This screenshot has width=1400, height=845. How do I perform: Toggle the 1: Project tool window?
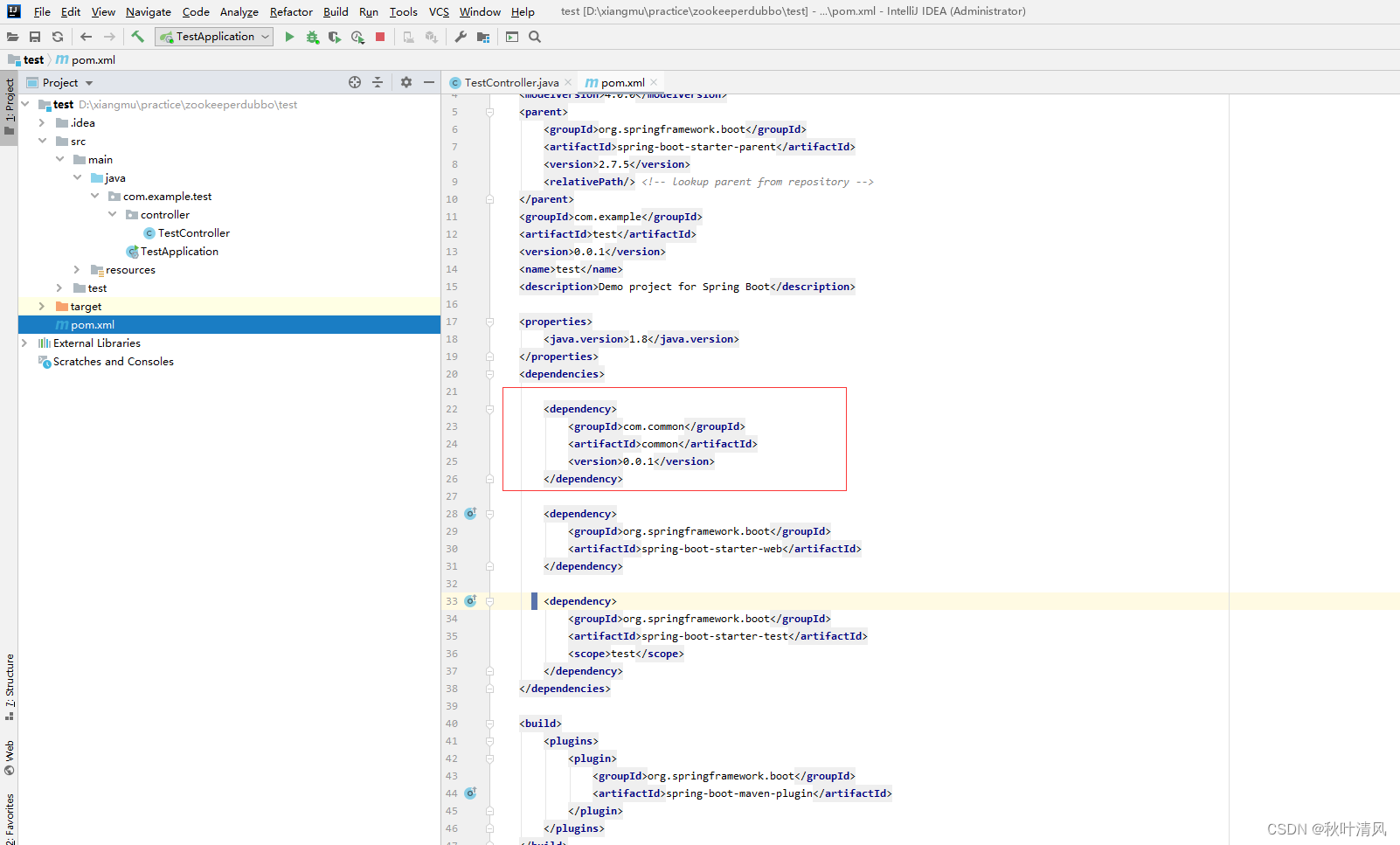[10, 107]
